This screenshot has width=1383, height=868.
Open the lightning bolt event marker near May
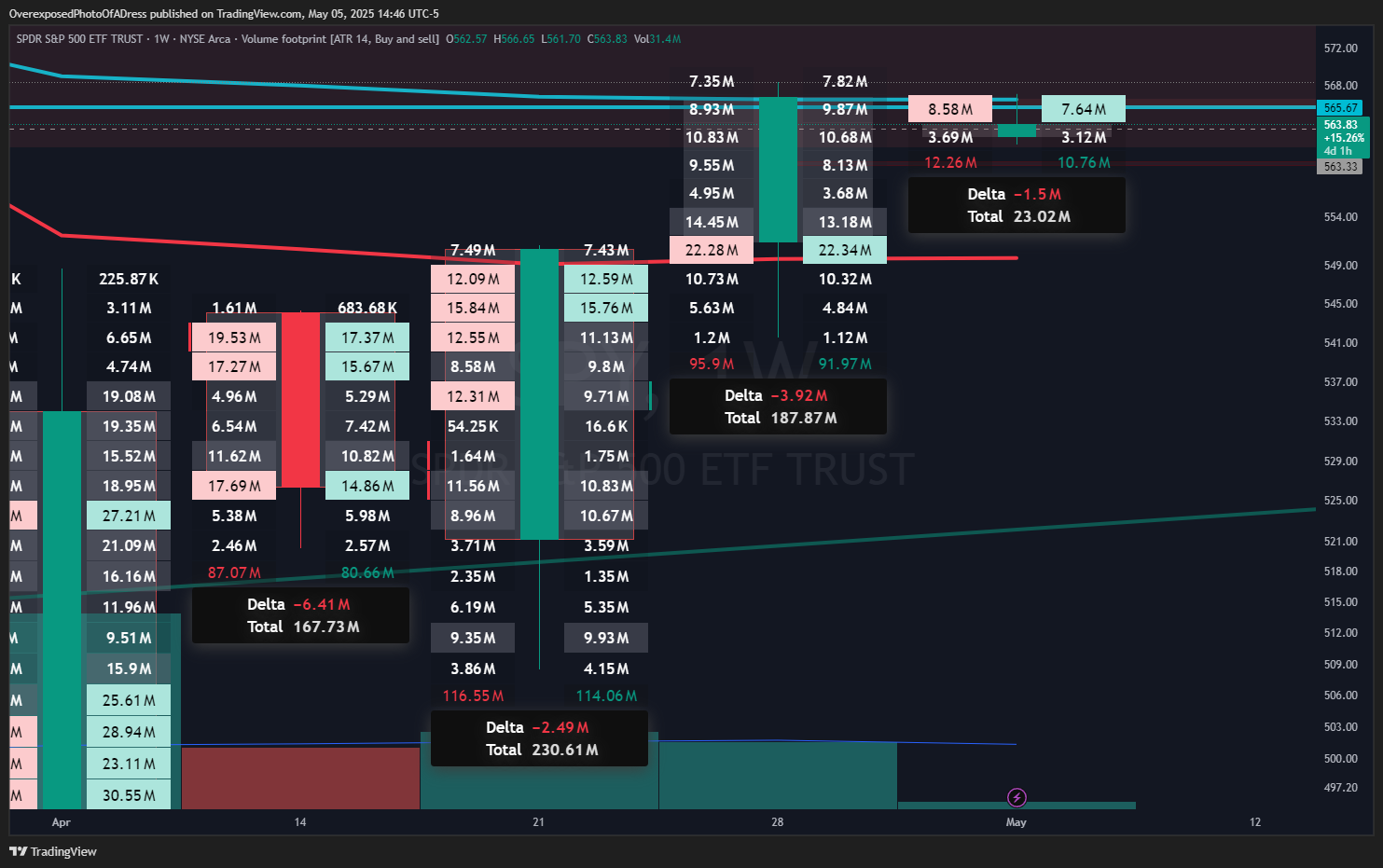click(1017, 797)
